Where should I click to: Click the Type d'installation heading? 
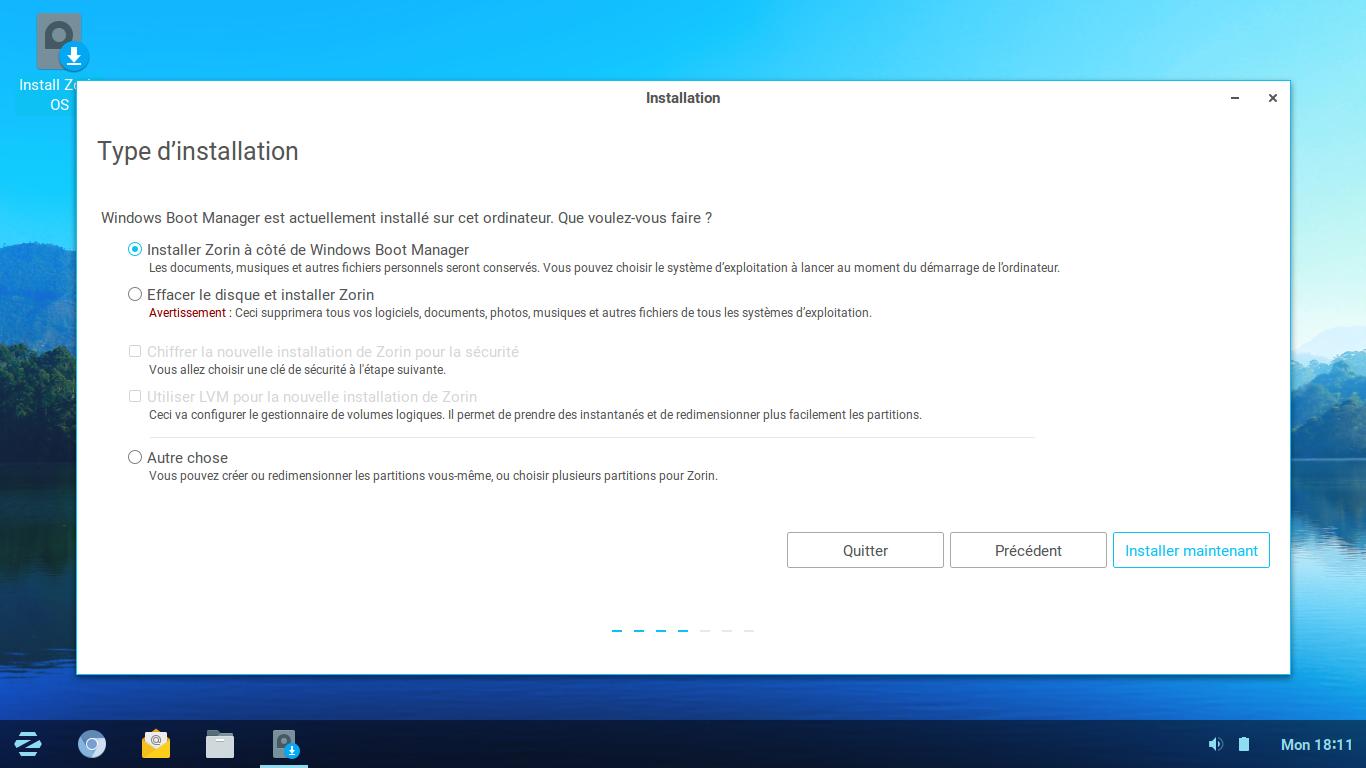(198, 152)
